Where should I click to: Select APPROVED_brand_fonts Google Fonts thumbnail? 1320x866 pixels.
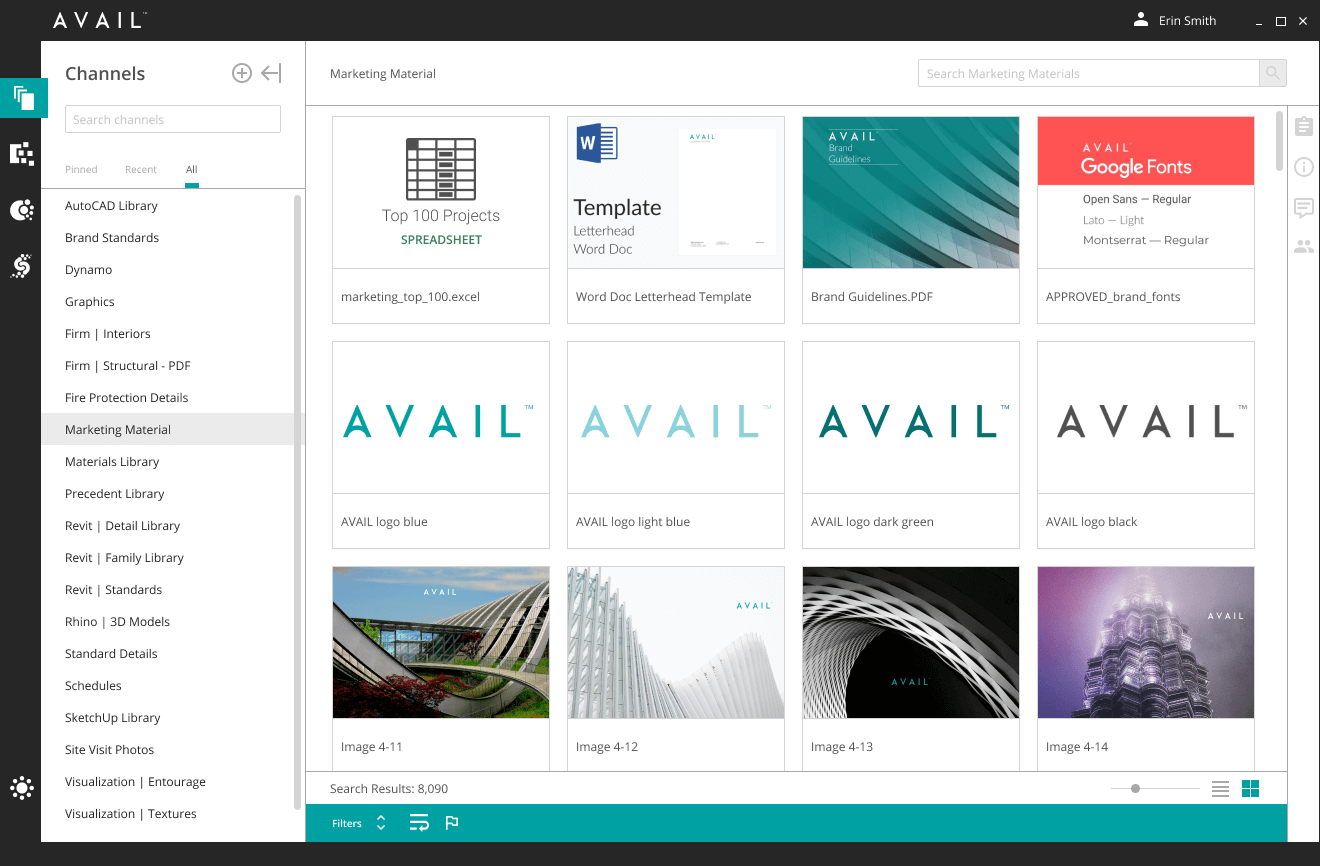1146,193
